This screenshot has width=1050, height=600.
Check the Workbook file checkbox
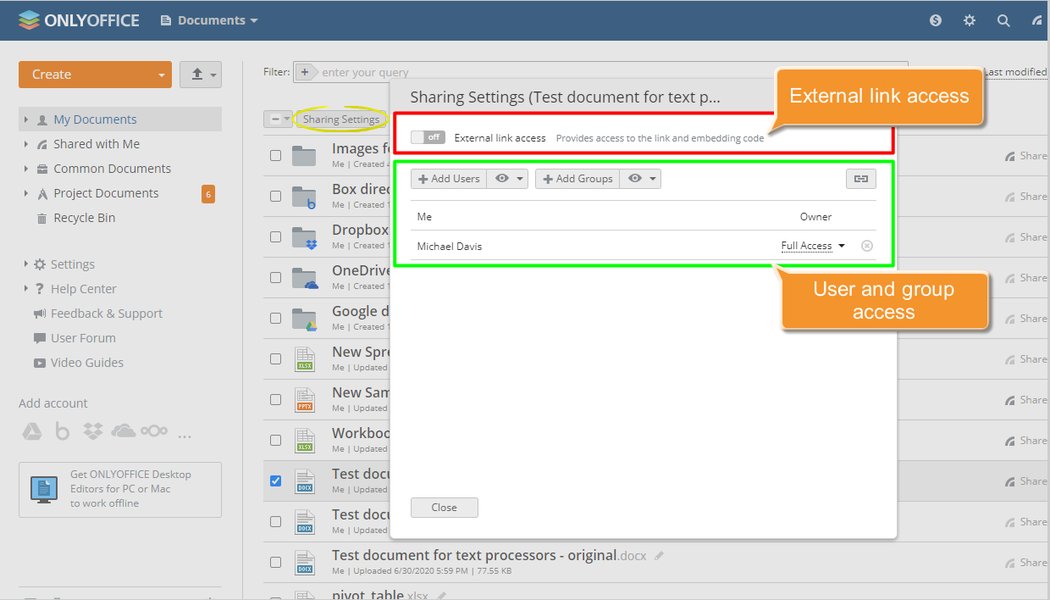pyautogui.click(x=275, y=440)
